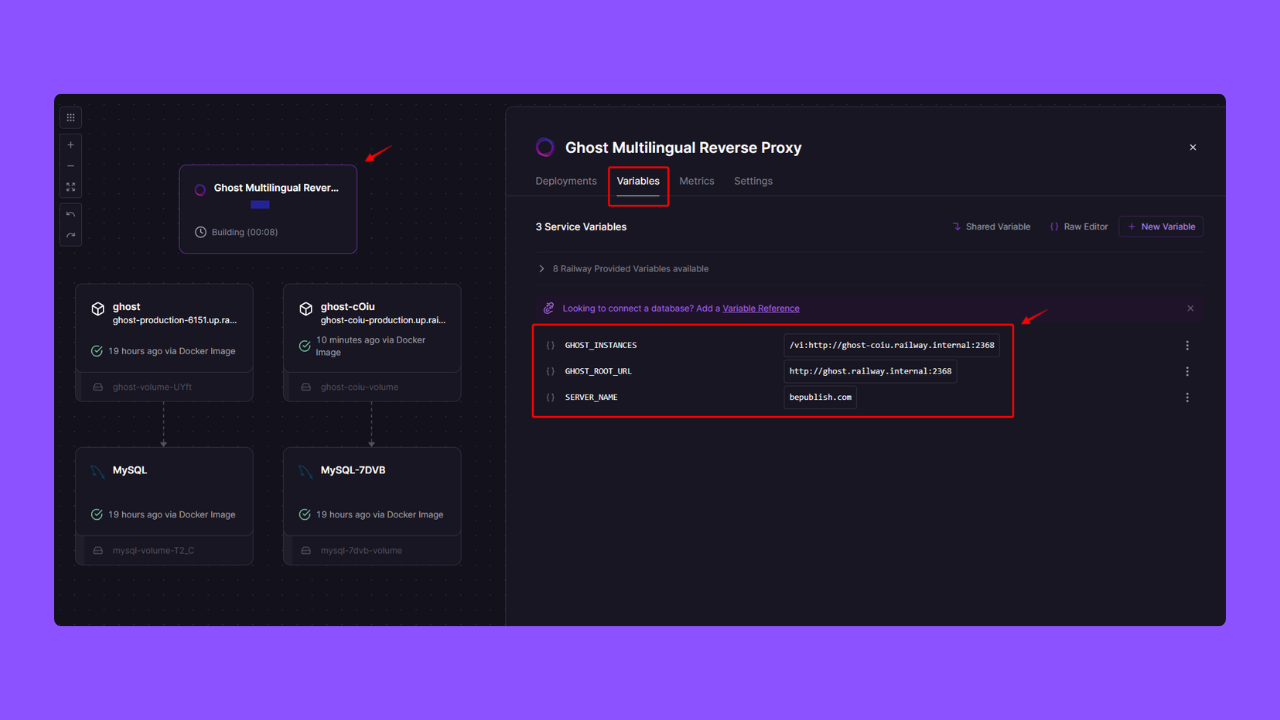Switch to the Deployments tab
The image size is (1280, 720).
pos(565,181)
